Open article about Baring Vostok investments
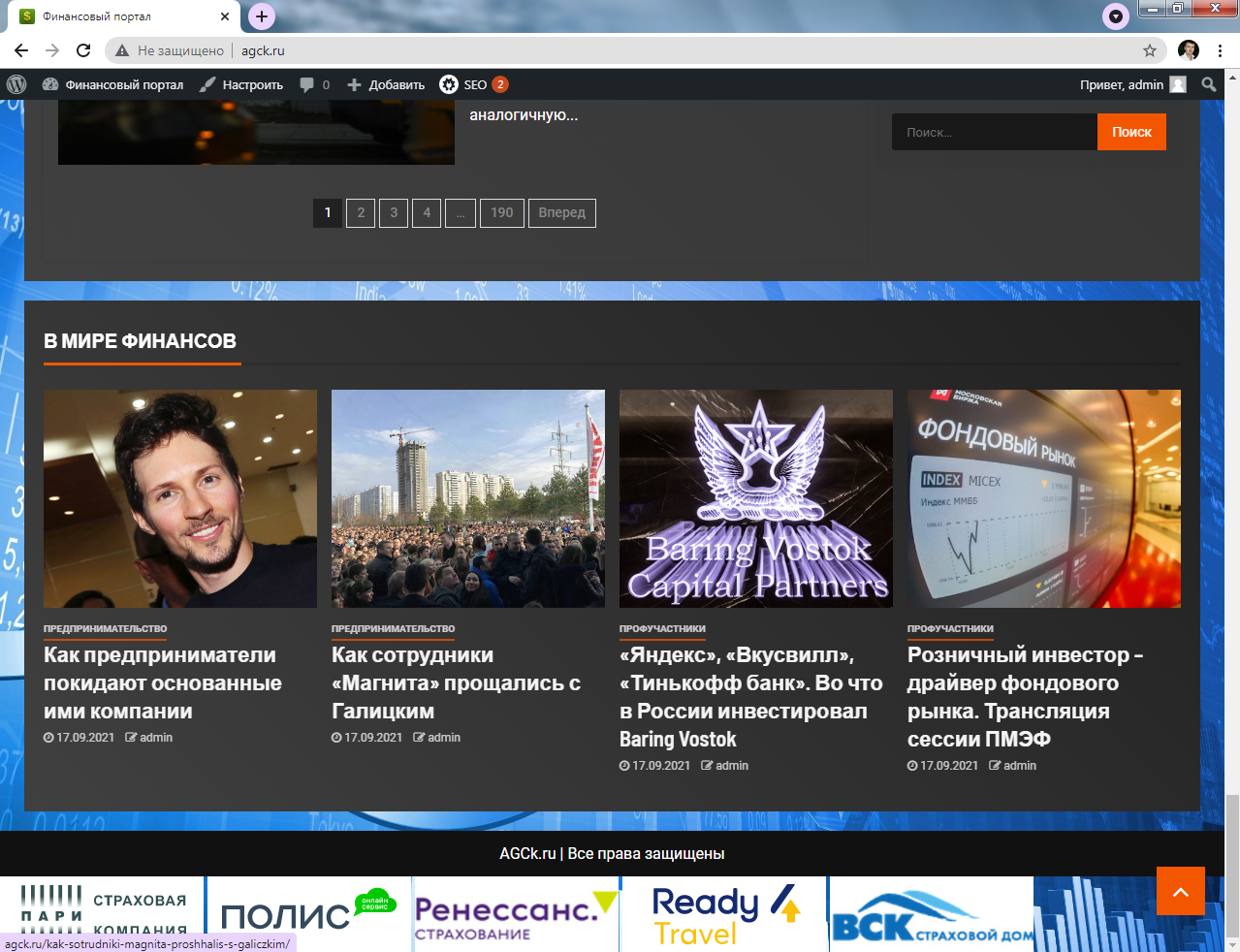The width and height of the screenshot is (1240, 952). [x=751, y=697]
